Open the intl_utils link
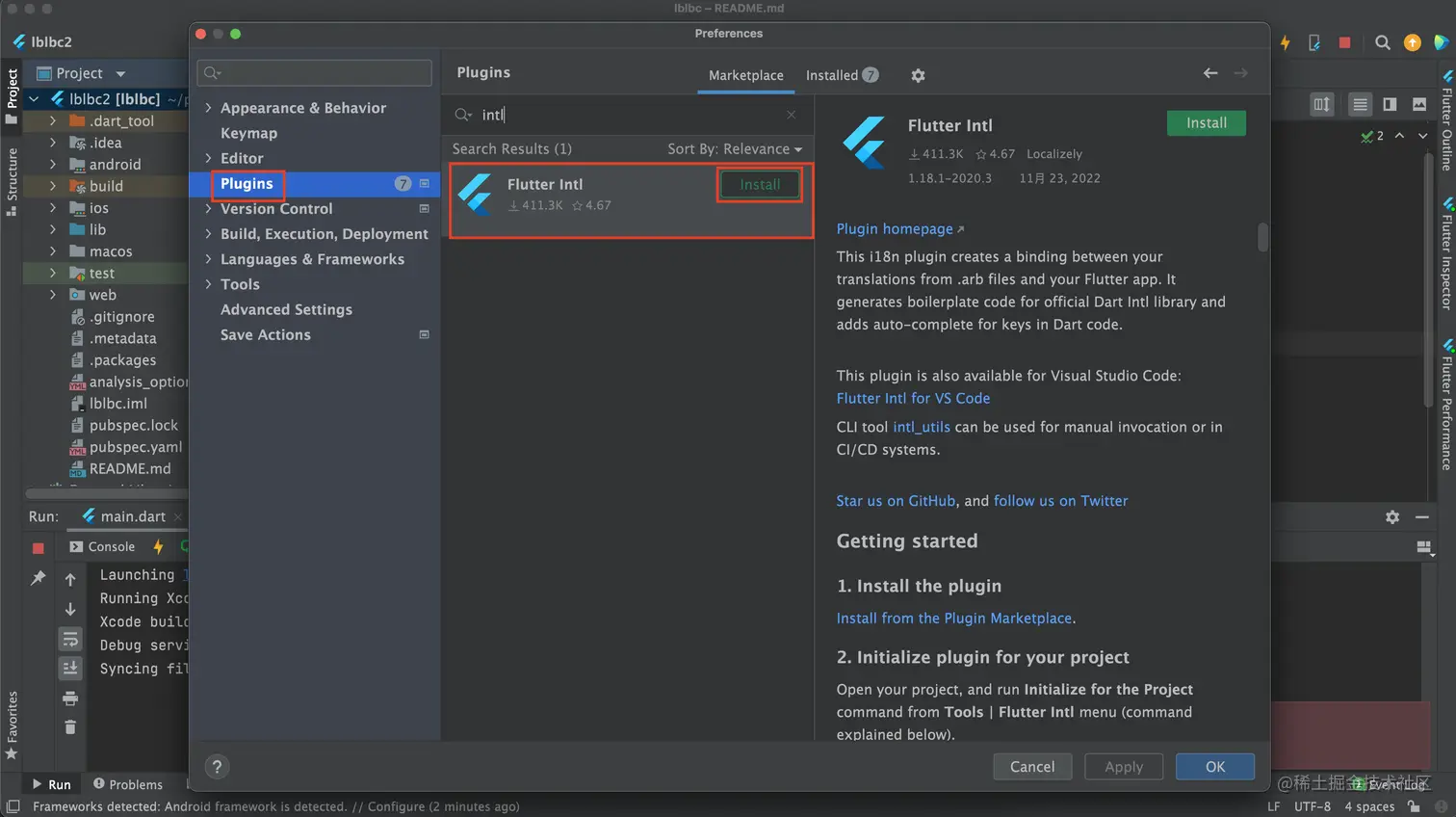 (x=921, y=428)
